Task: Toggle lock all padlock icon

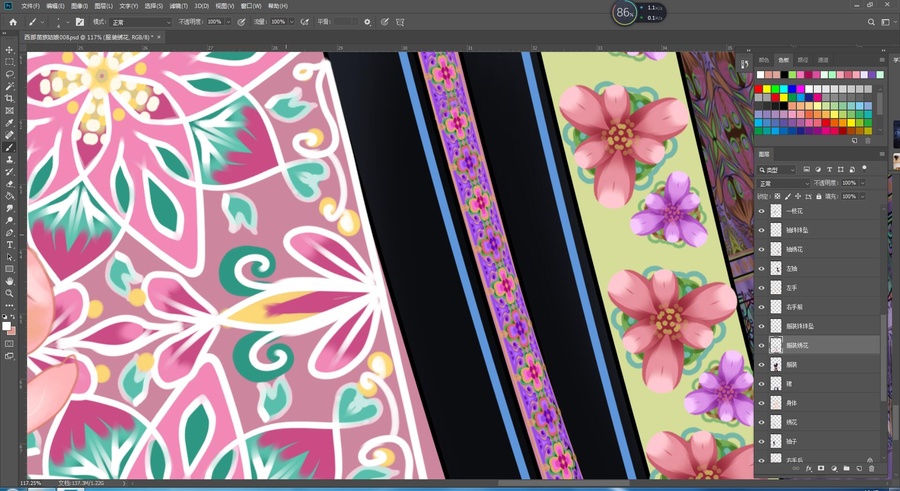Action: pos(819,196)
